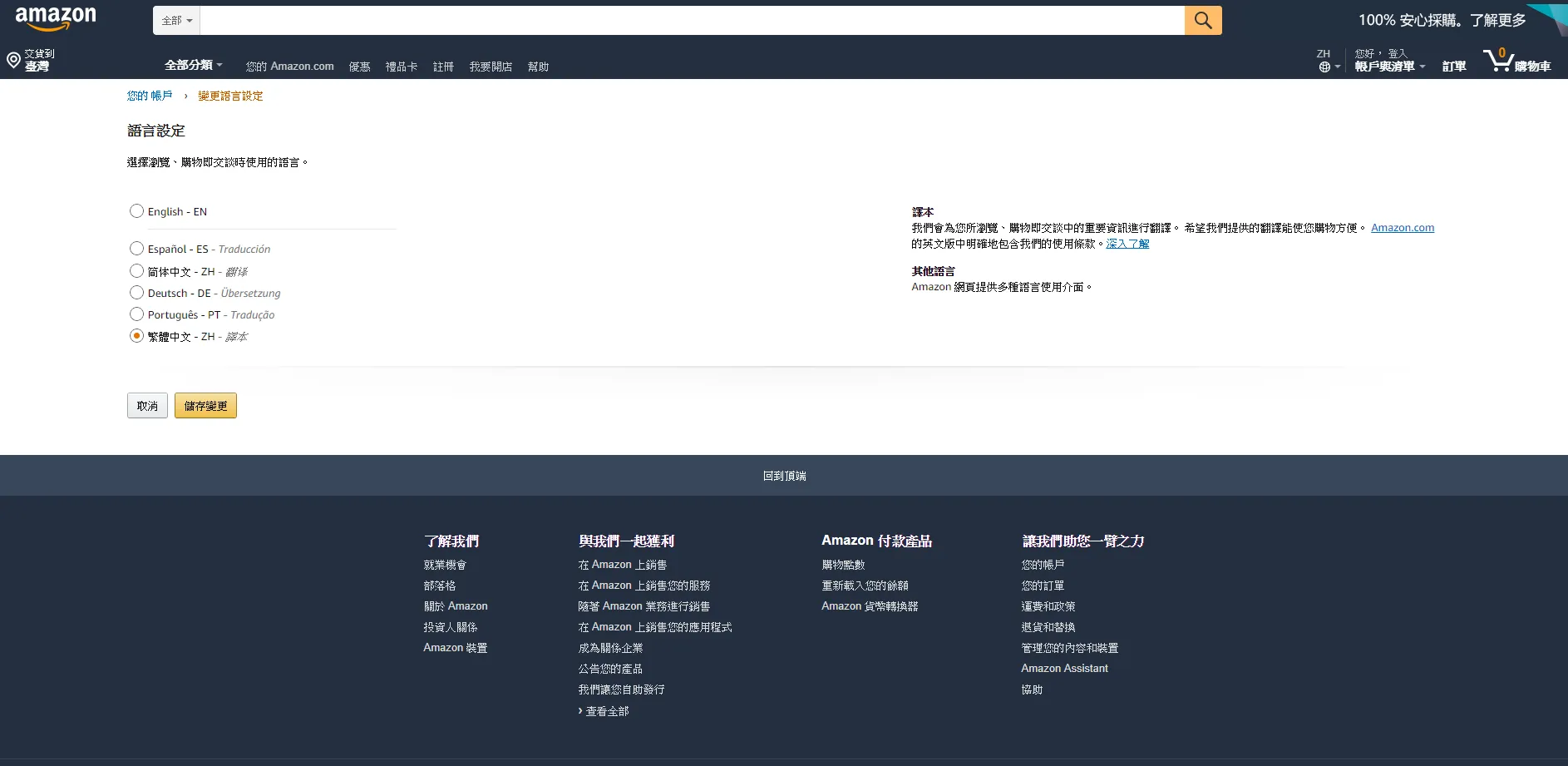
Task: Open footer link 就業機會
Action: pyautogui.click(x=445, y=565)
